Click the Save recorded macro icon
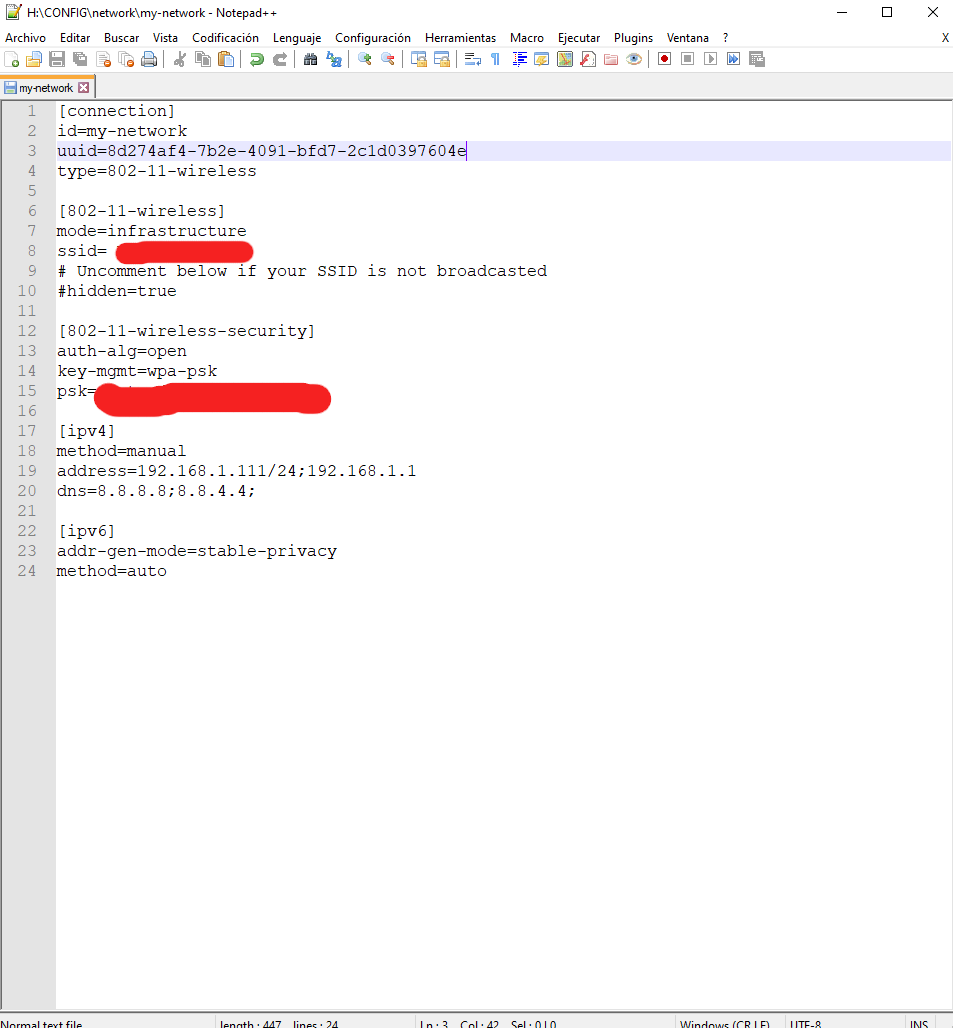The width and height of the screenshot is (953, 1028). pyautogui.click(x=757, y=60)
